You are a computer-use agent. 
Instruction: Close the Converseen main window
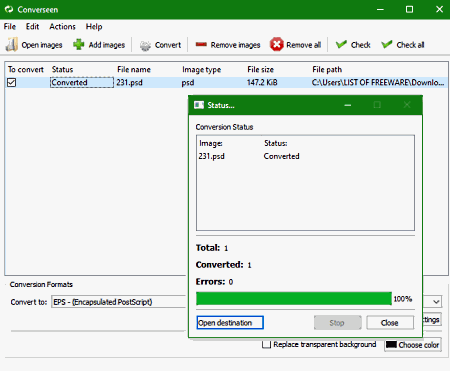439,9
